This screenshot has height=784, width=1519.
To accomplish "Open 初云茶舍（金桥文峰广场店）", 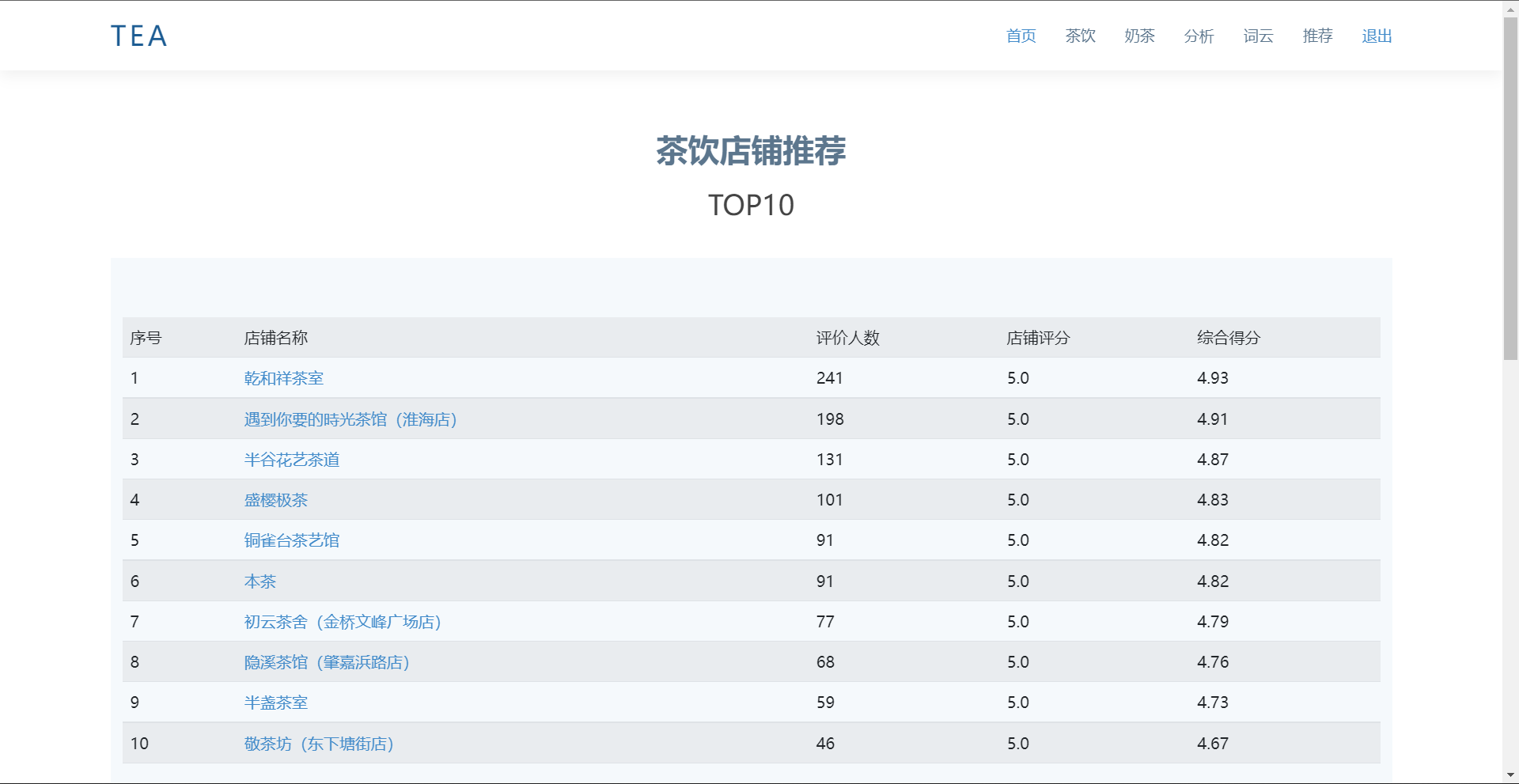I will click(x=343, y=622).
